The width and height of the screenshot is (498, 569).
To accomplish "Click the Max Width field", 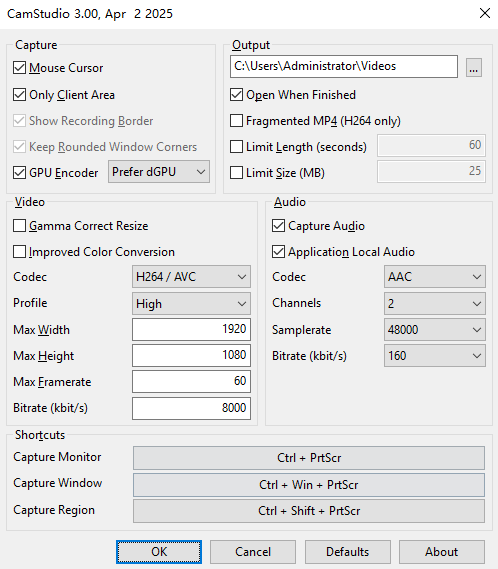I will pos(191,329).
